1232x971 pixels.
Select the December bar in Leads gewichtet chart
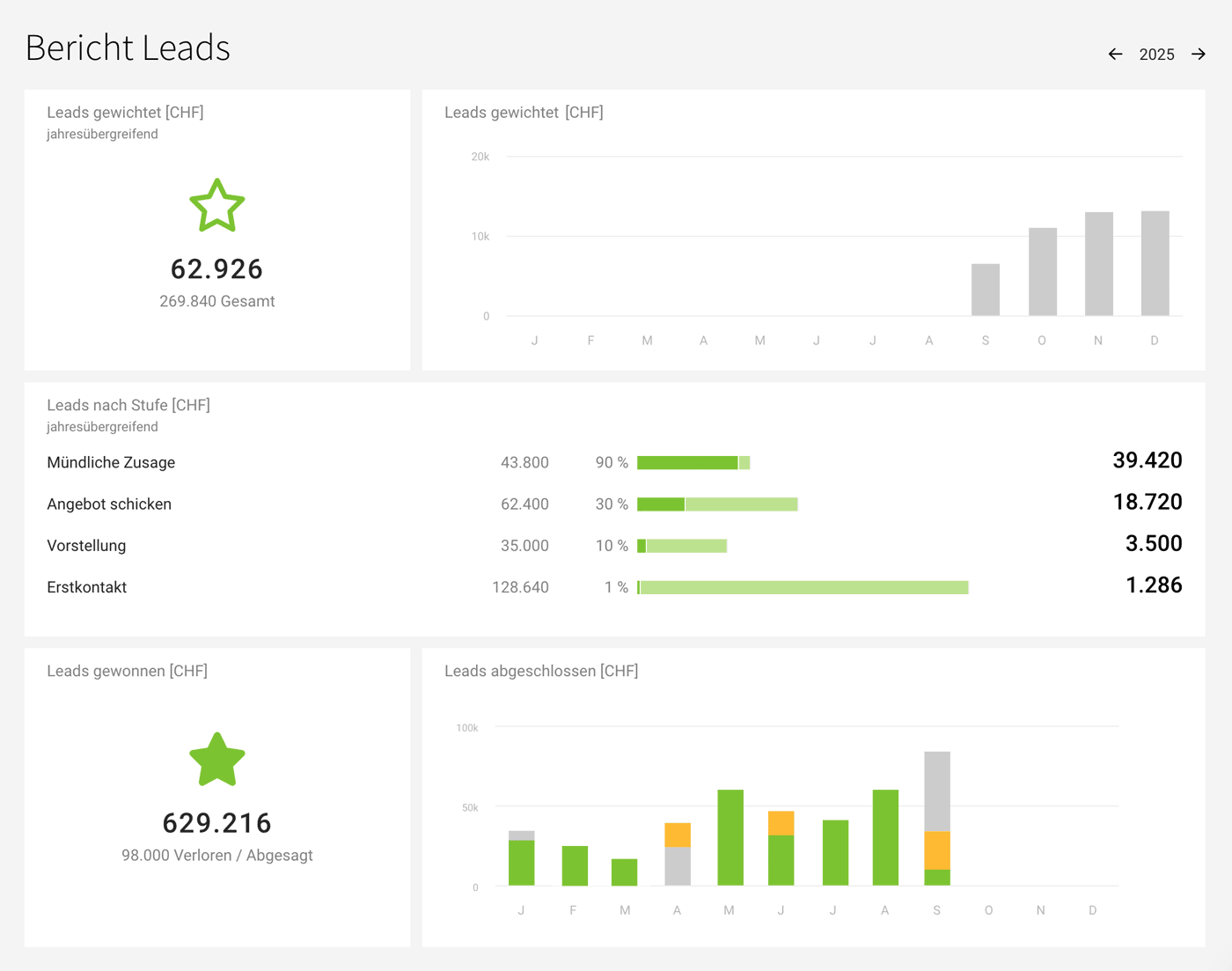tap(1155, 261)
